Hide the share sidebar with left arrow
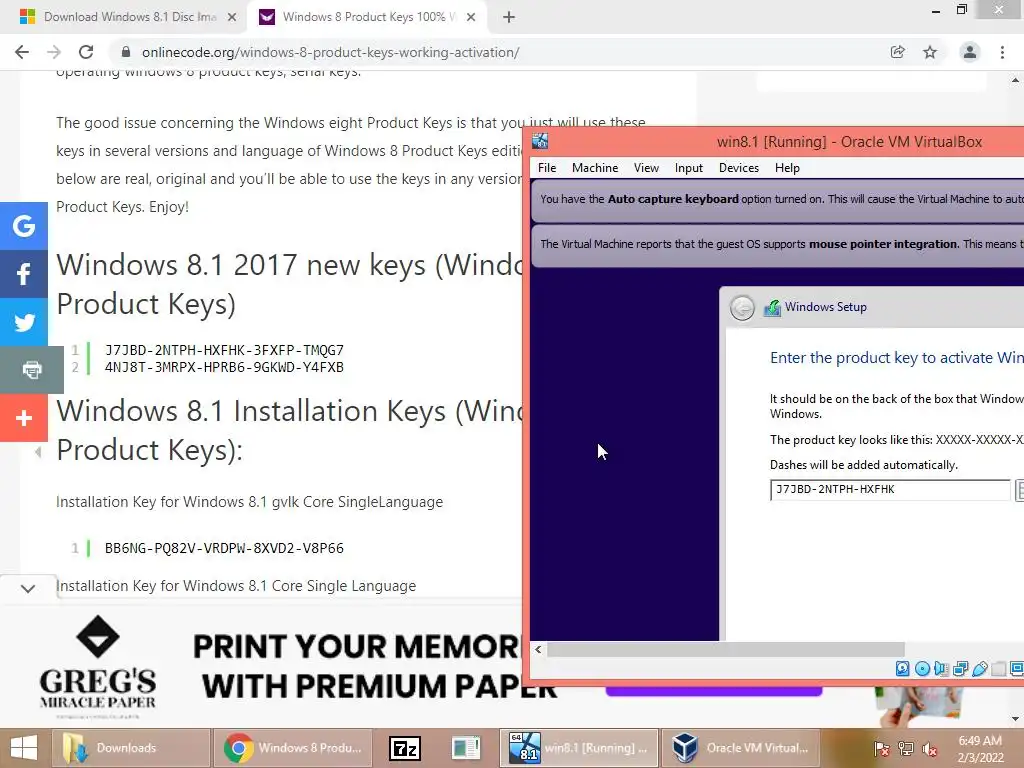Screen dimensions: 1024x768 pos(38,451)
